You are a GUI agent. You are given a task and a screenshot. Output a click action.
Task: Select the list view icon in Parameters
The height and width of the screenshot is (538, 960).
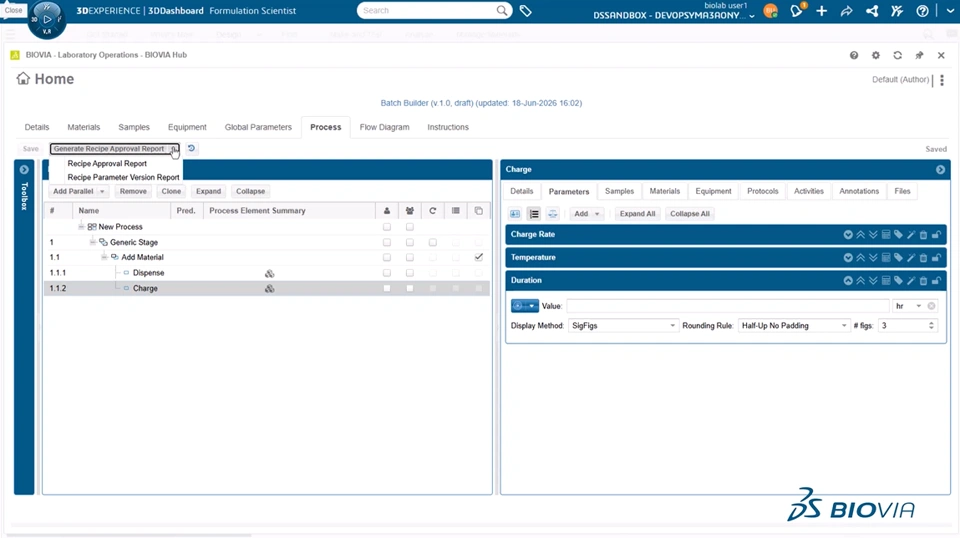[x=534, y=214]
